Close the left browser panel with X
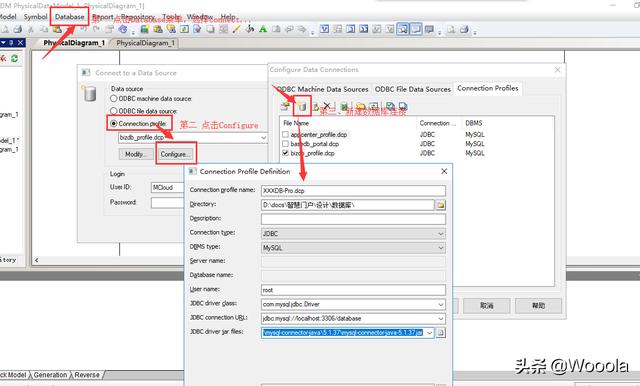The image size is (640, 386). pyautogui.click(x=20, y=42)
